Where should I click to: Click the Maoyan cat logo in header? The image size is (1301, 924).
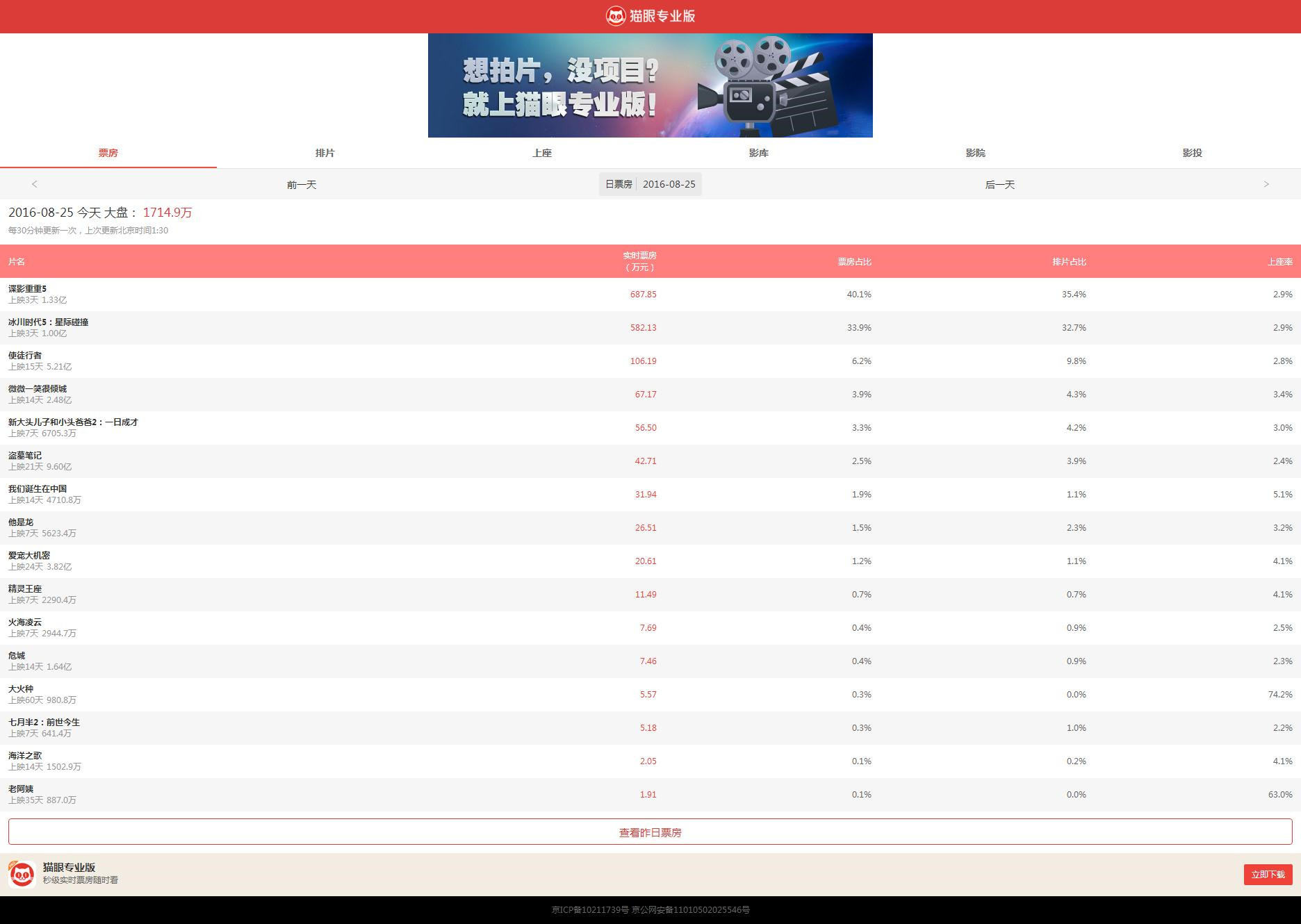[616, 16]
